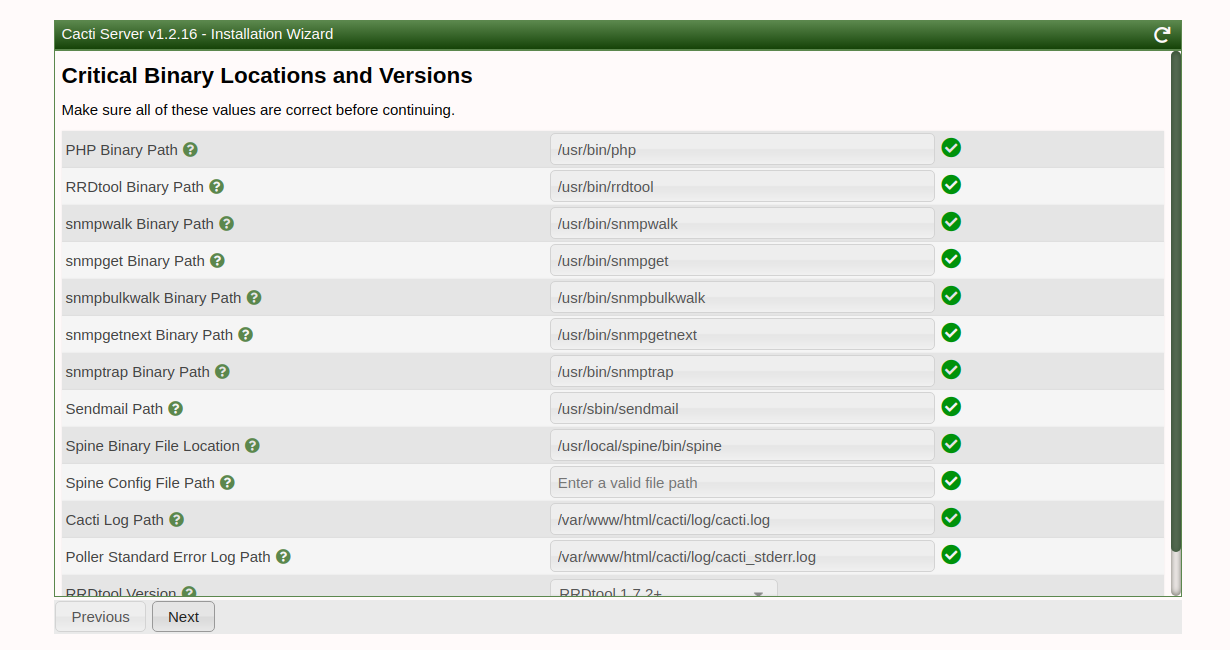This screenshot has width=1230, height=650.
Task: Open help icon for RRDtool Binary Path
Action: [216, 186]
